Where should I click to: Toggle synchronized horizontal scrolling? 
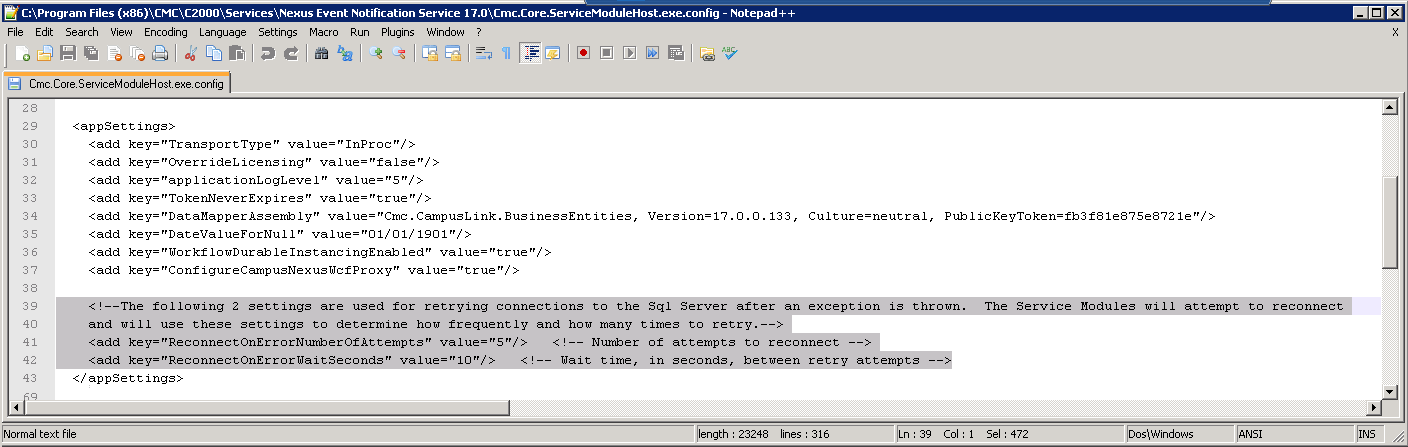click(x=453, y=53)
